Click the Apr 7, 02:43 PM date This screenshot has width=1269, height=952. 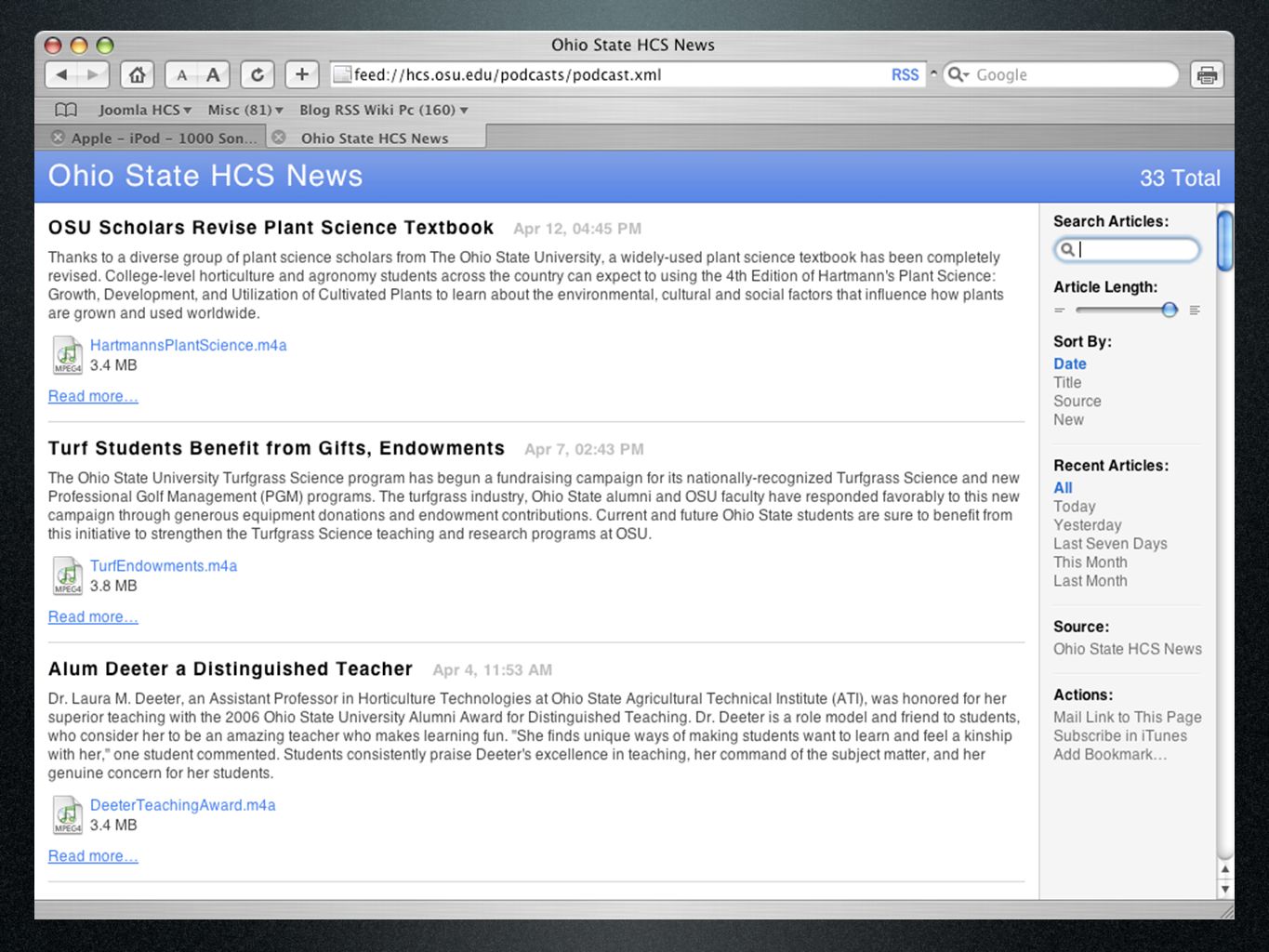584,449
